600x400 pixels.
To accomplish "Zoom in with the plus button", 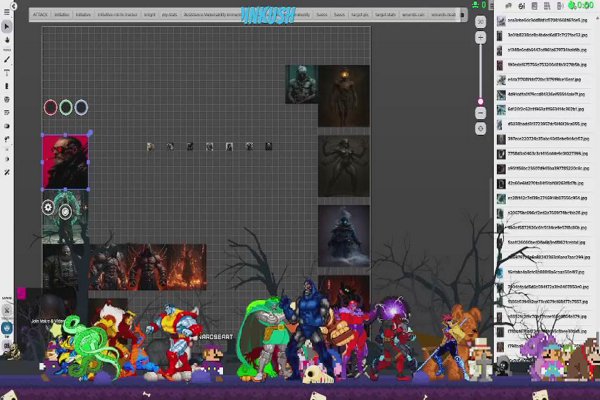I will pyautogui.click(x=481, y=38).
